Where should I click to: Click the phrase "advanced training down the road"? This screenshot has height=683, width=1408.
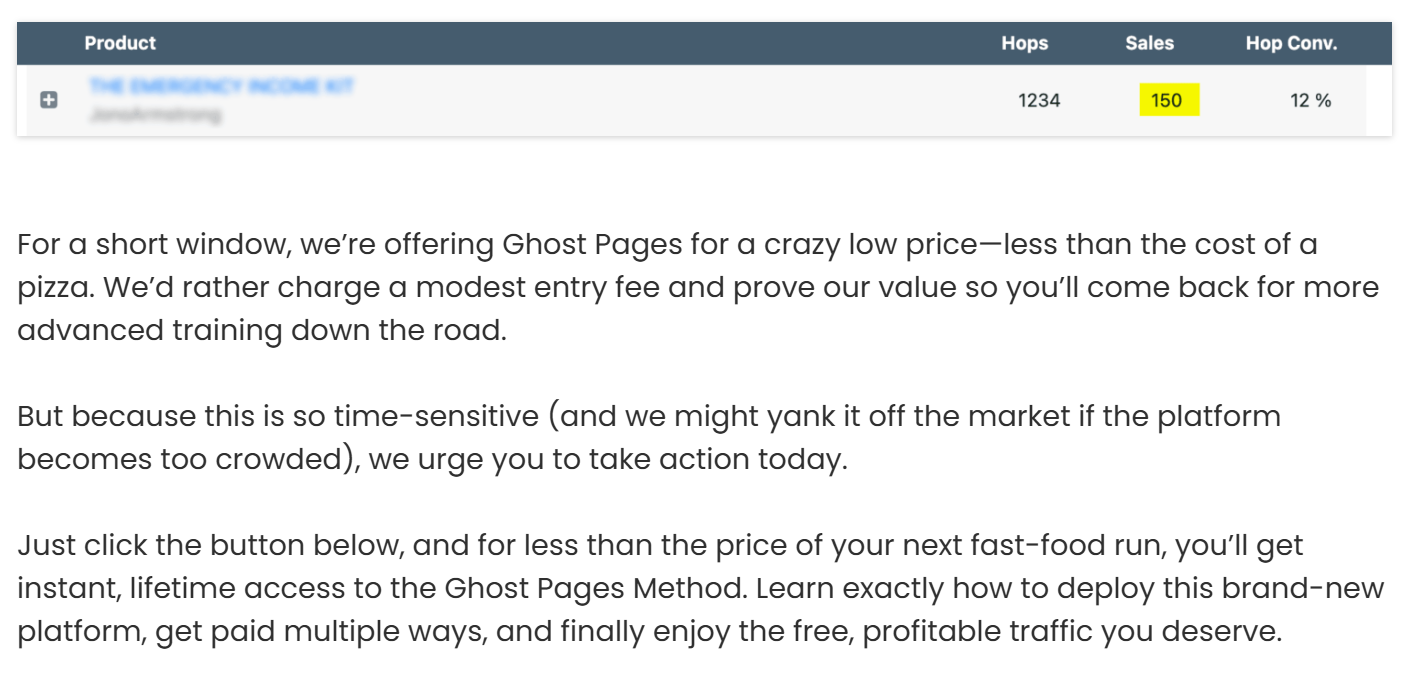[x=262, y=330]
